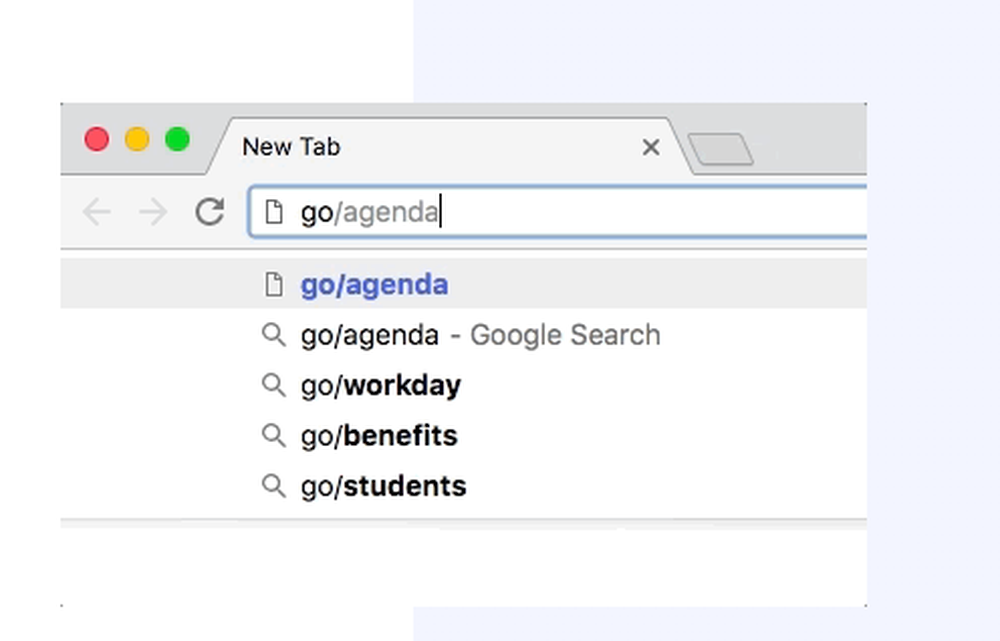Click document icon beside go/agenda suggestion
The height and width of the screenshot is (641, 1000).
[x=274, y=284]
